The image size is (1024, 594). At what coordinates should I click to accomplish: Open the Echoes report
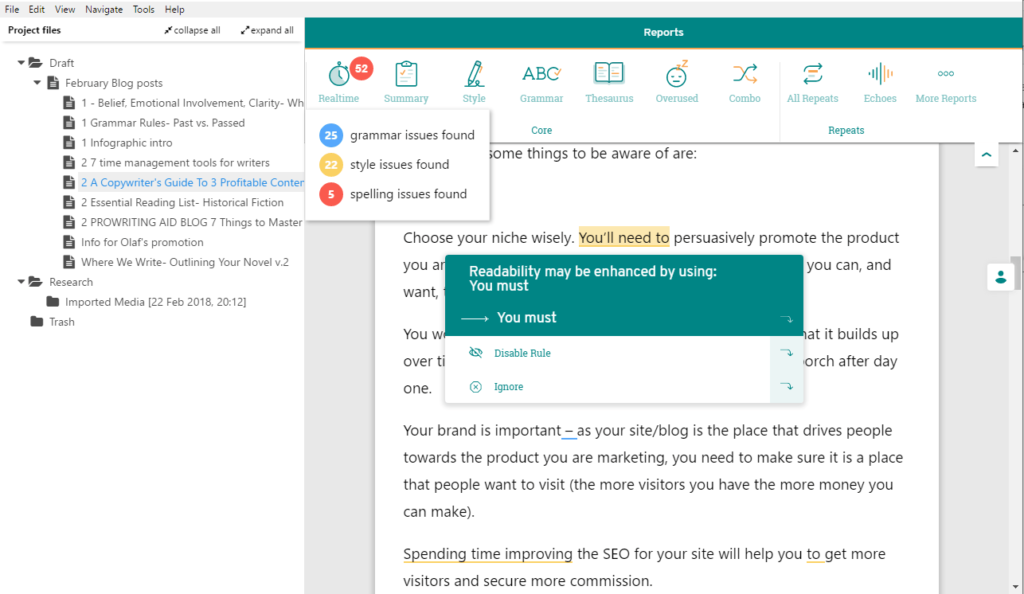[x=880, y=81]
